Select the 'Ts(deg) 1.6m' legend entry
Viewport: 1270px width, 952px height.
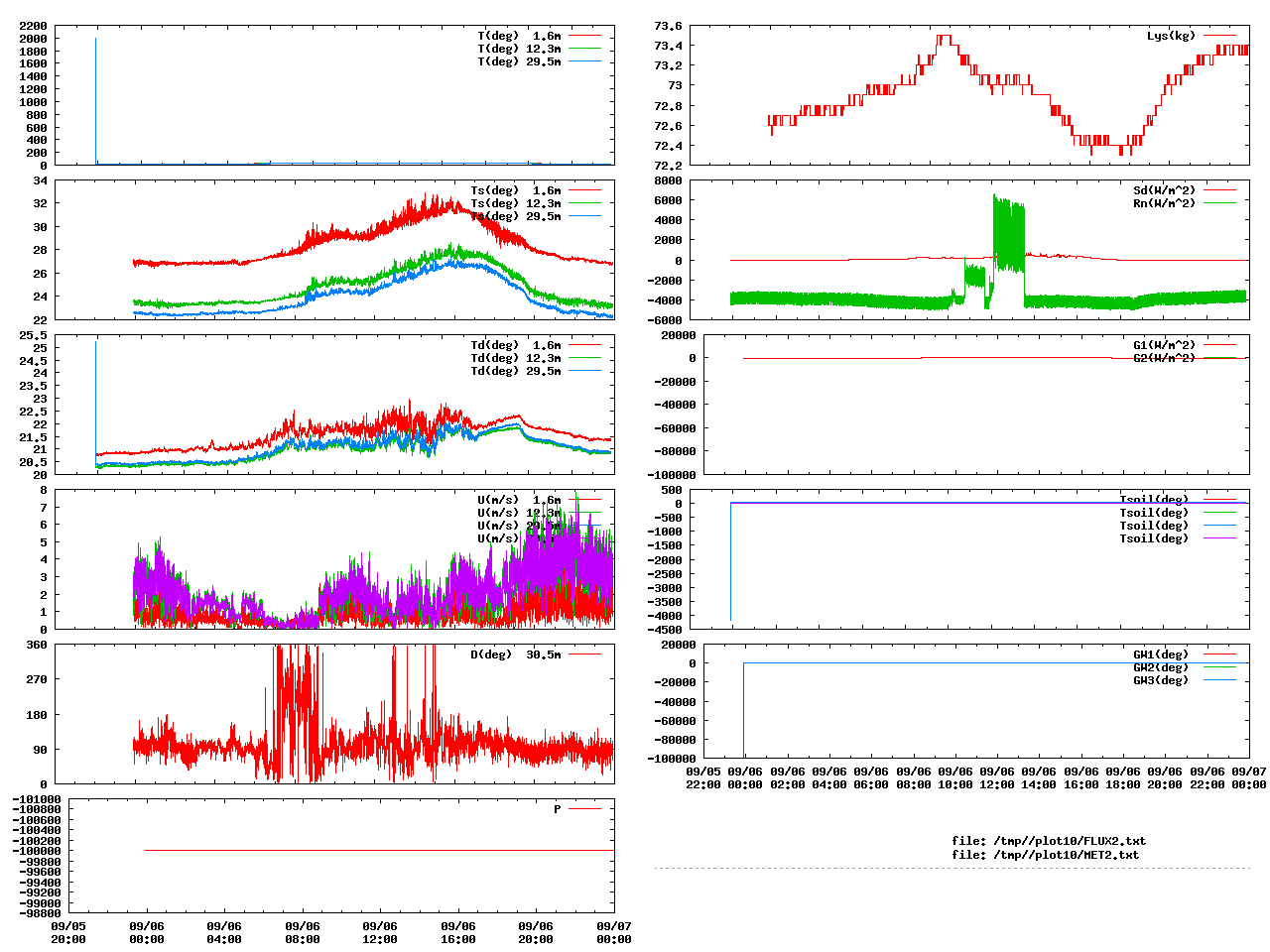click(x=516, y=190)
